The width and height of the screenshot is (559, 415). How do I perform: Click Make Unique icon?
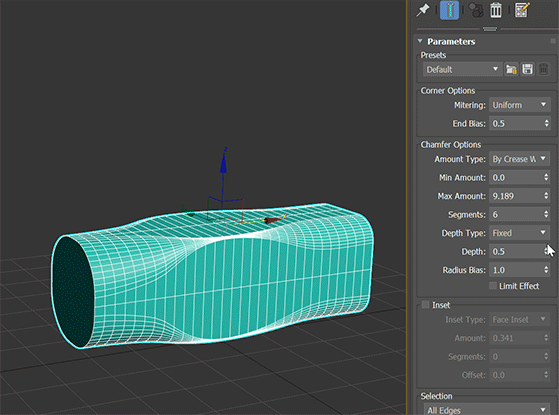(x=476, y=10)
